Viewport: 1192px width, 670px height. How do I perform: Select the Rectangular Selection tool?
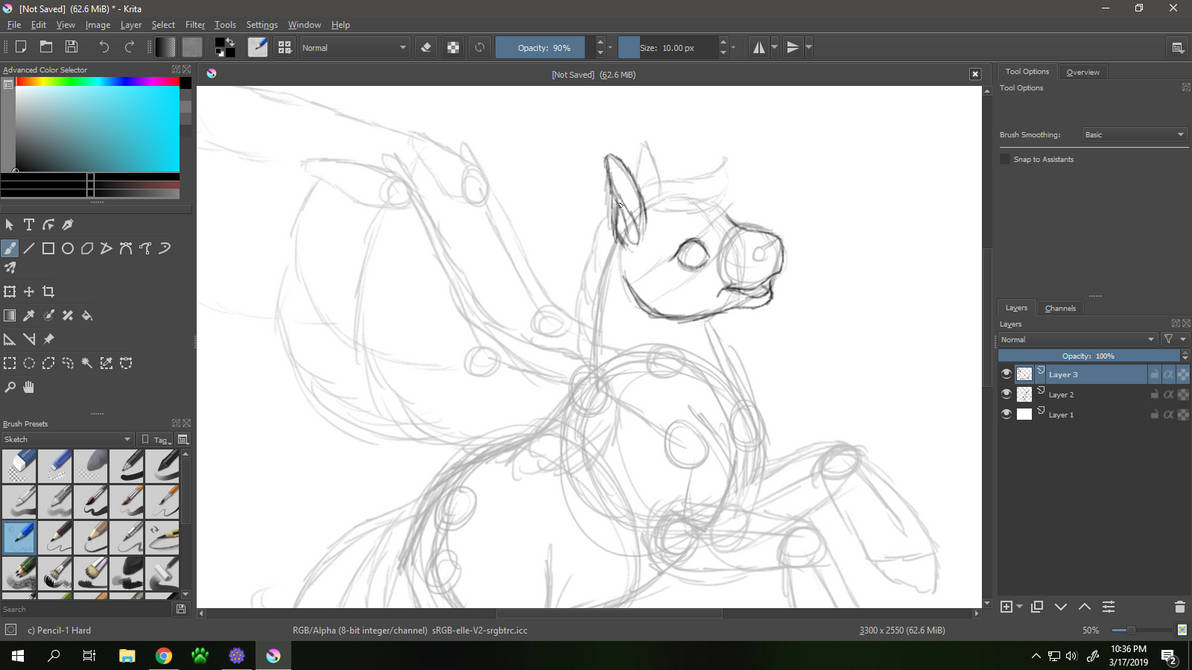coord(10,364)
